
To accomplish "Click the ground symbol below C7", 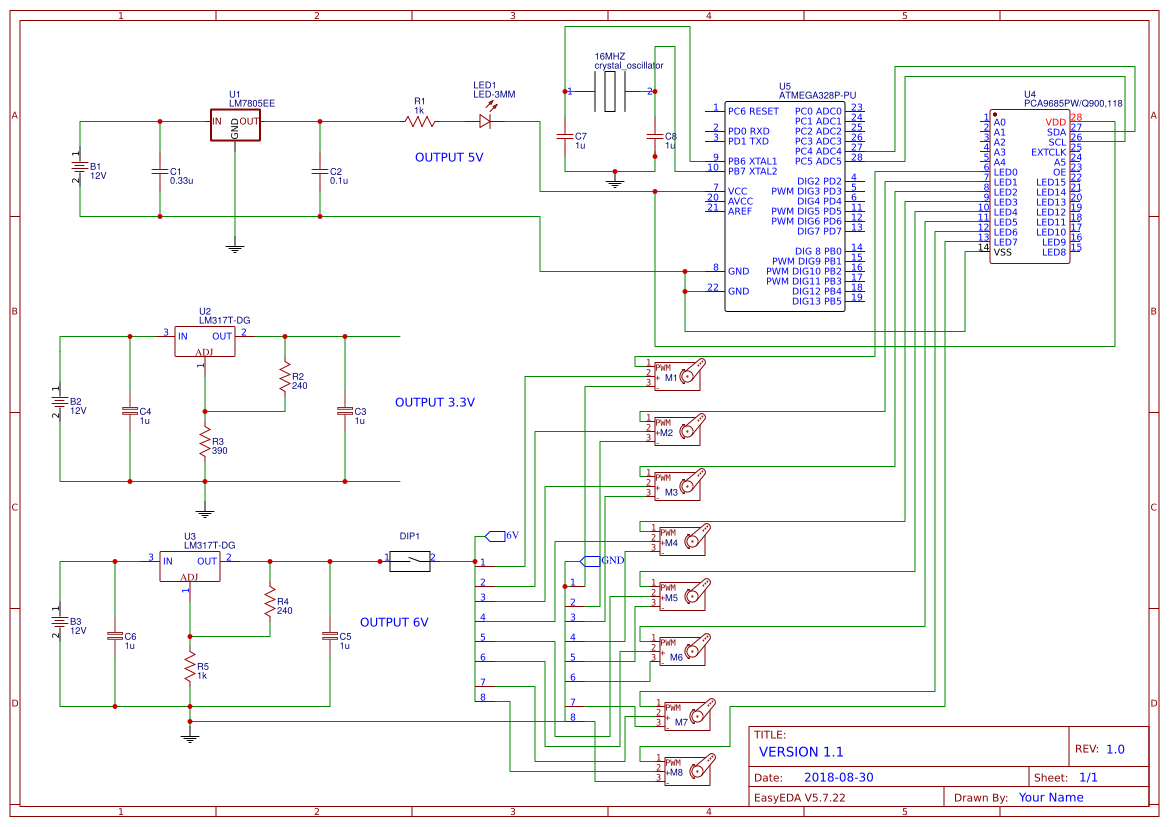I will click(614, 182).
